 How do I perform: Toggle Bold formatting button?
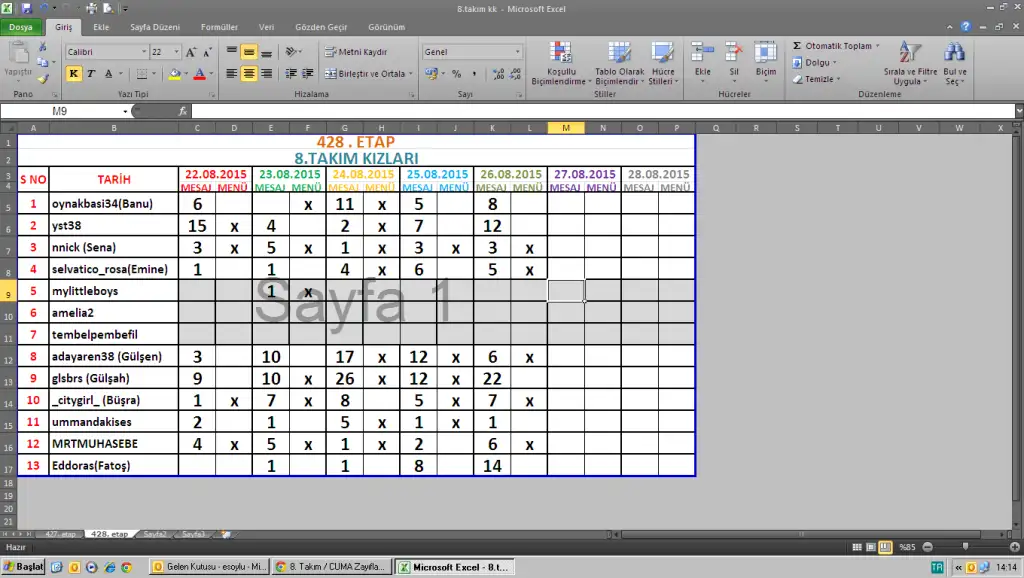[x=73, y=74]
